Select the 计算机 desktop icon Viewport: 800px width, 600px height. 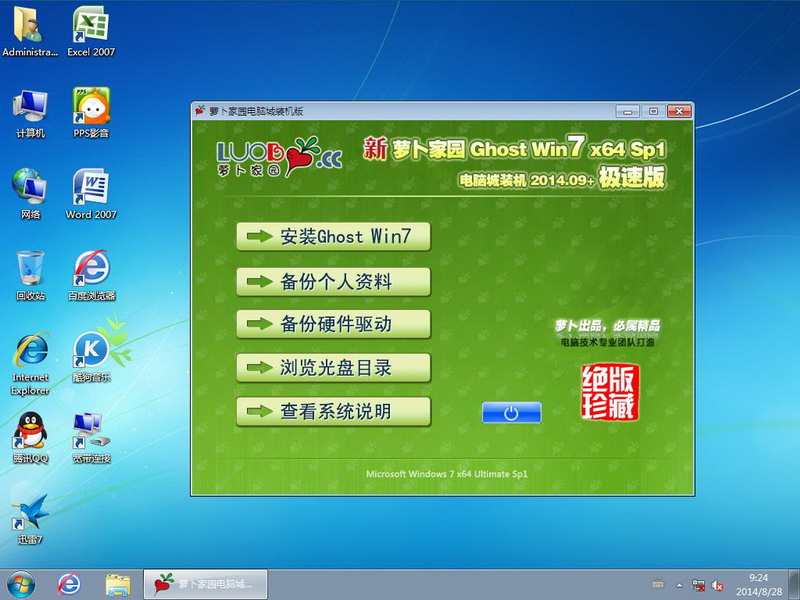pos(30,113)
